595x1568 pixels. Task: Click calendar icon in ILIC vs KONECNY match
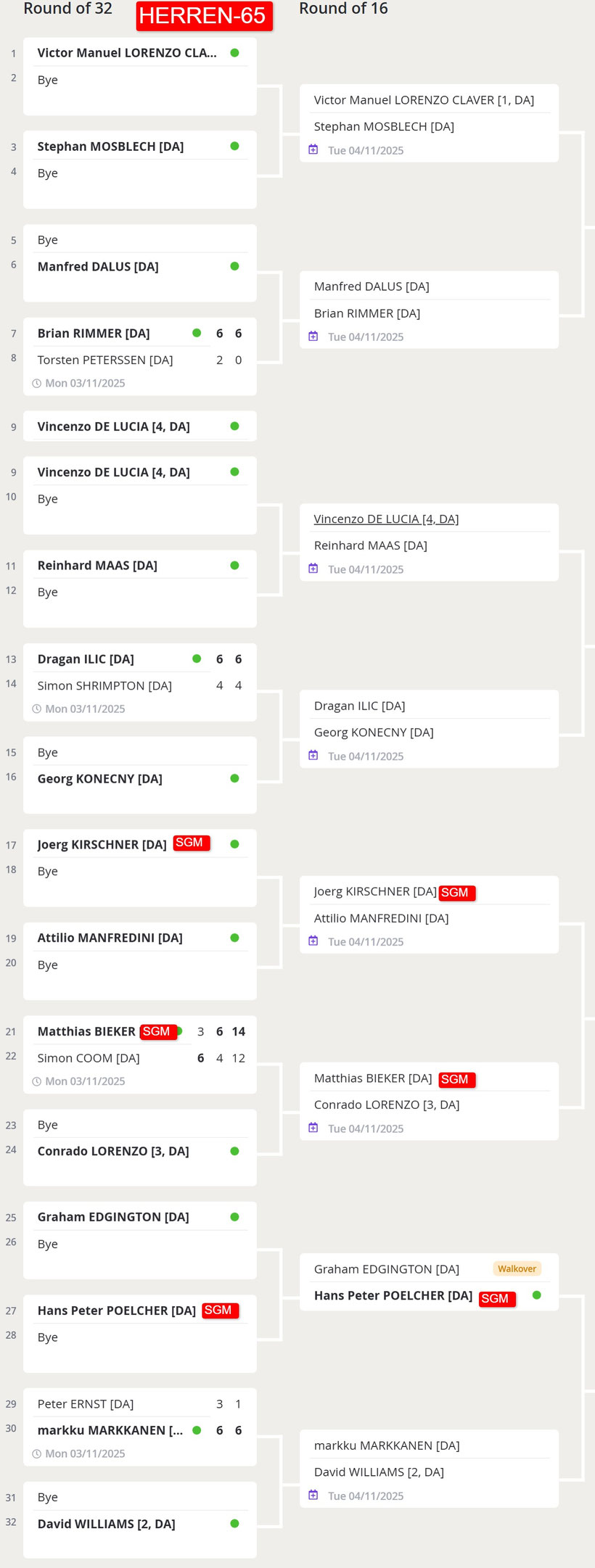(313, 755)
